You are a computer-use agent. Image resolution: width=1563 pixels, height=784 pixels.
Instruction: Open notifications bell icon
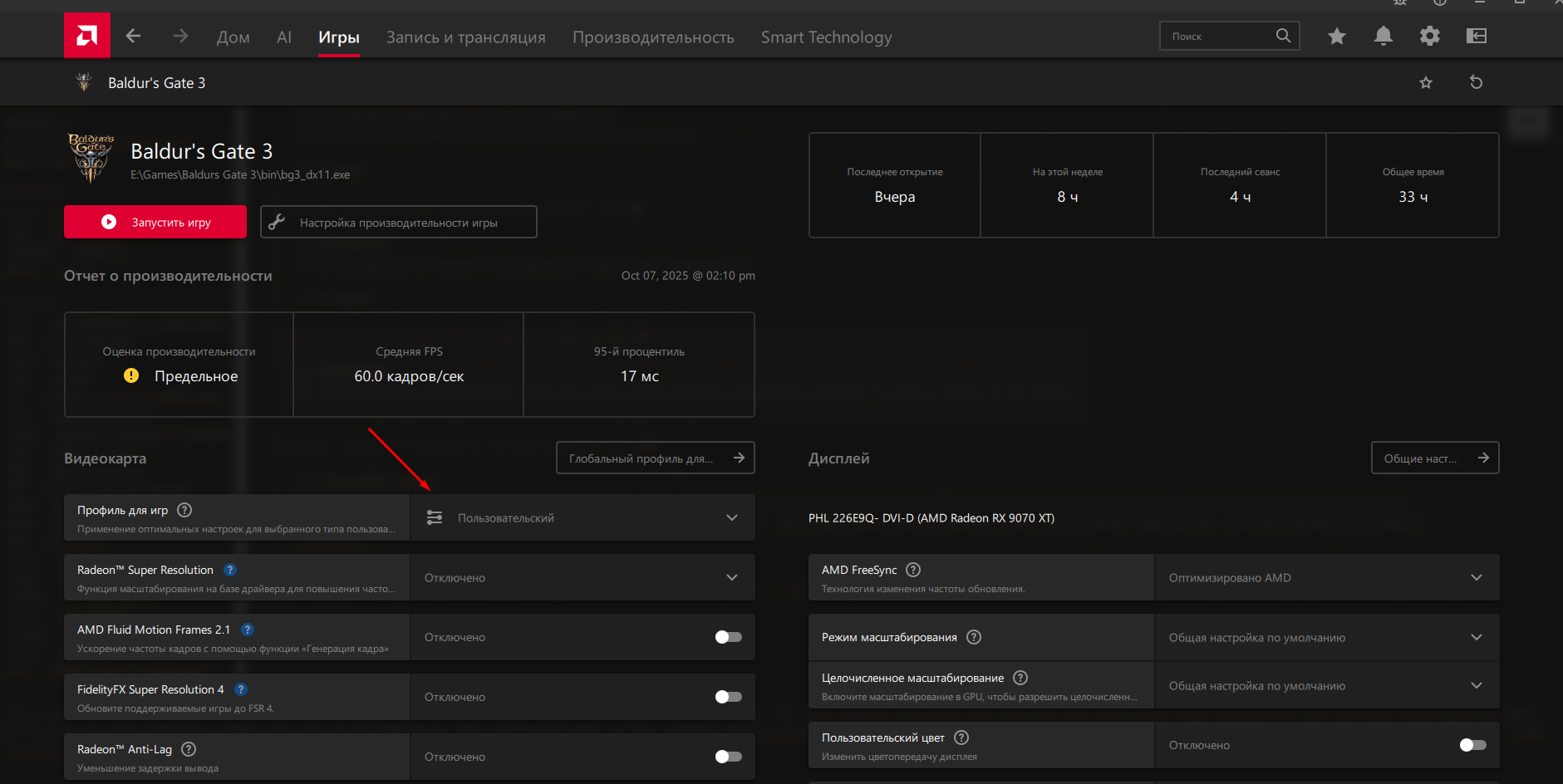tap(1383, 36)
